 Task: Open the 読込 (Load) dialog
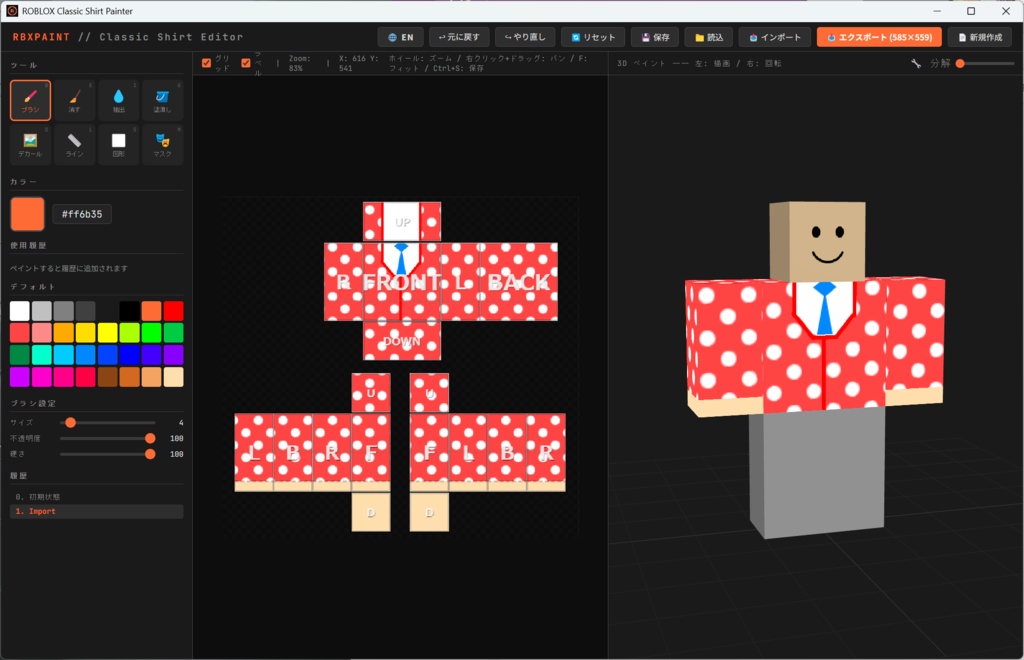713,35
